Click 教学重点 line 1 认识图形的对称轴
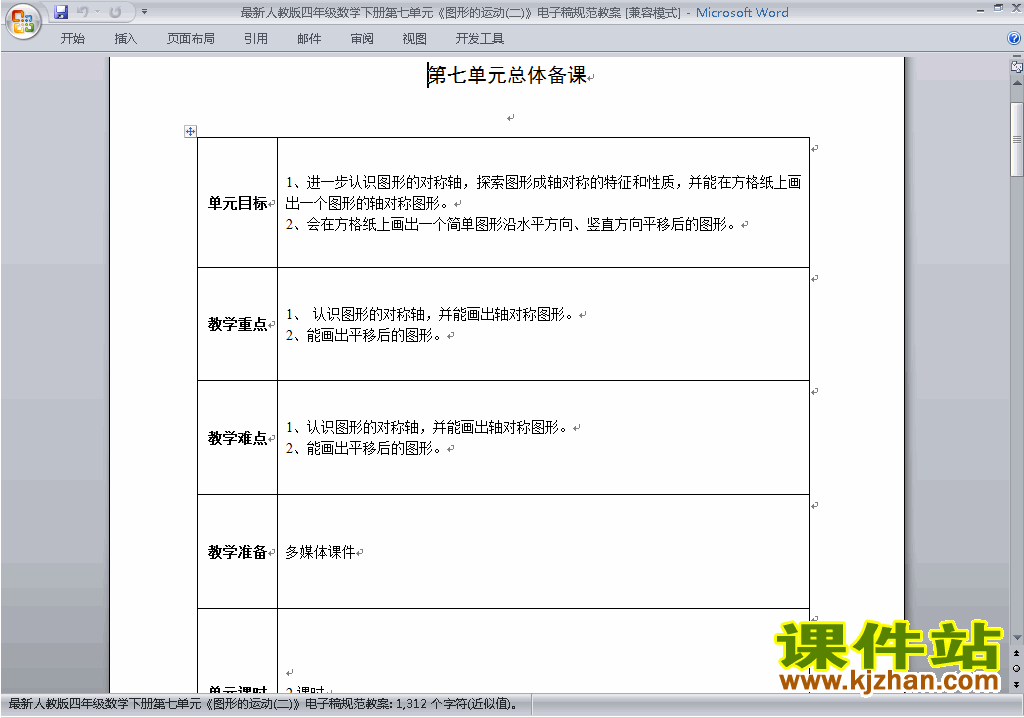The width and height of the screenshot is (1024, 718). click(x=430, y=314)
